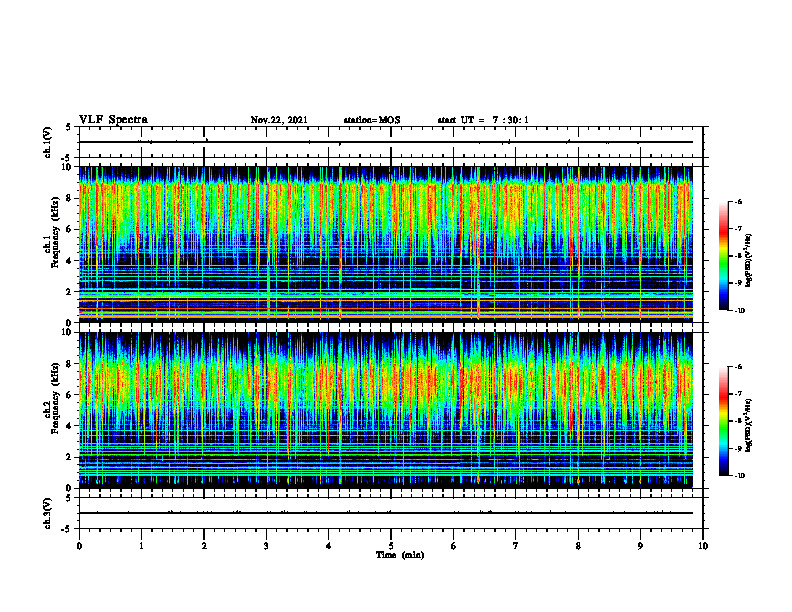Screen dimensions: 792x612
Task: Click the ch.2 spectrogram color bar
Action: (724, 421)
